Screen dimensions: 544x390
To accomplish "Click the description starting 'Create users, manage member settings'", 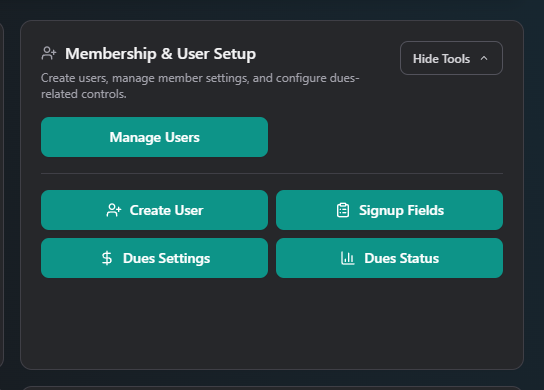I will [200, 86].
